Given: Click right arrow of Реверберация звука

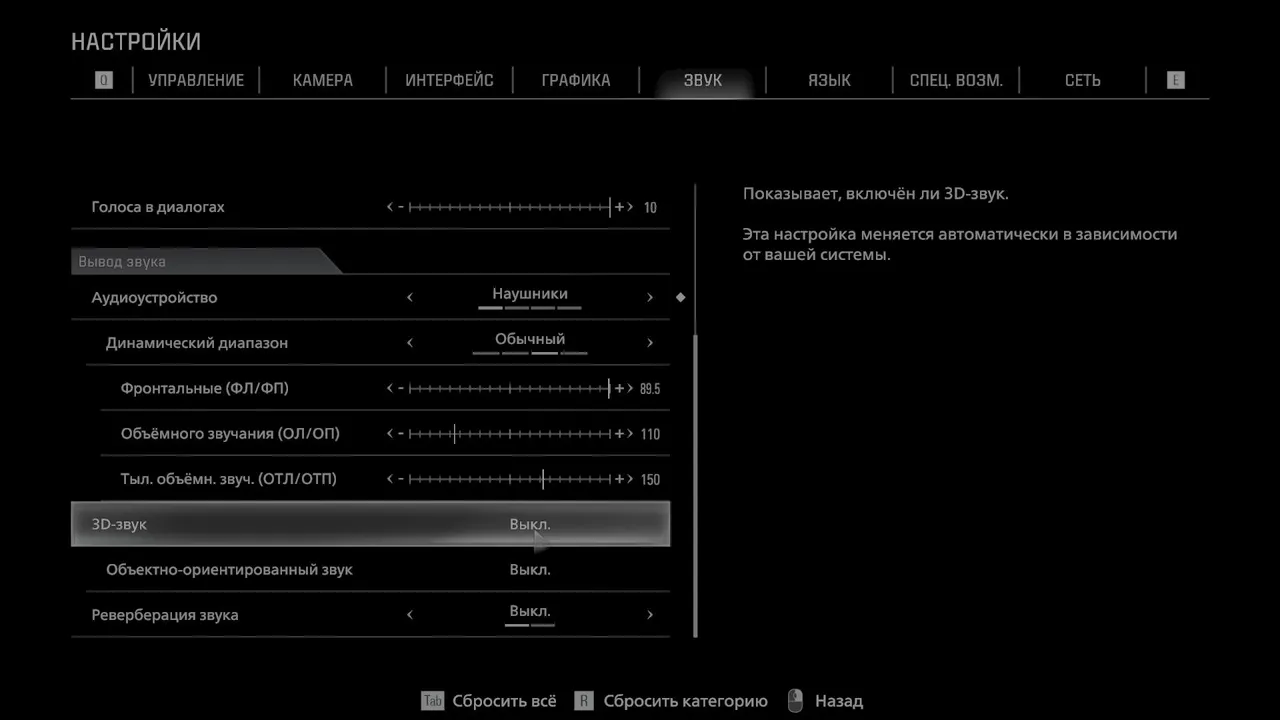Looking at the screenshot, I should pyautogui.click(x=650, y=614).
